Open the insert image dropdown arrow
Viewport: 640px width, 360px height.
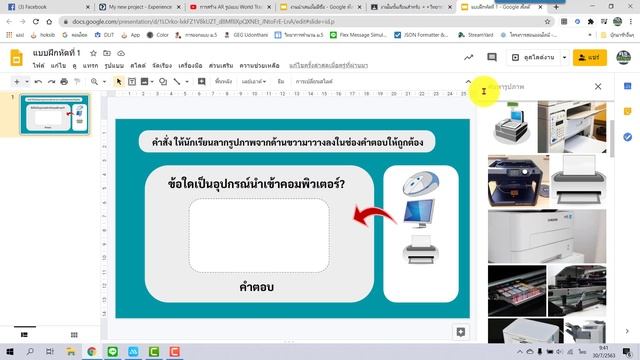click(152, 82)
